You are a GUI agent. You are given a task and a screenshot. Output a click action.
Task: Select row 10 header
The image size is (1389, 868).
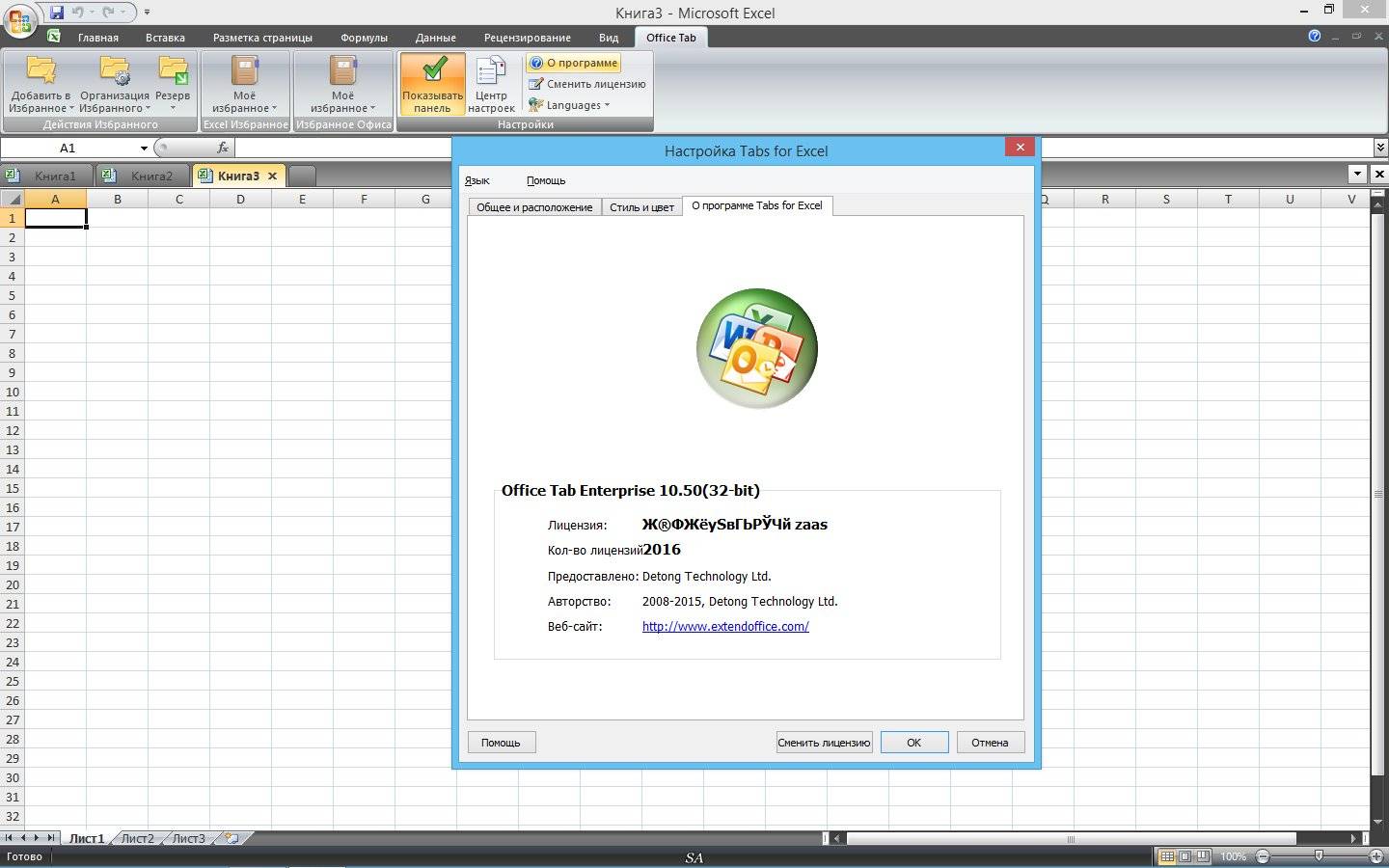point(12,392)
